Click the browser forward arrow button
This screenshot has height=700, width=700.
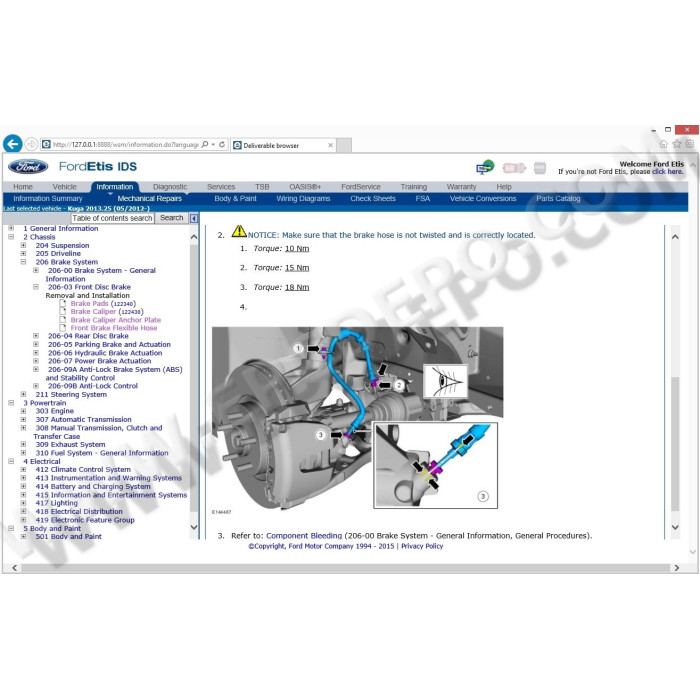tap(31, 144)
